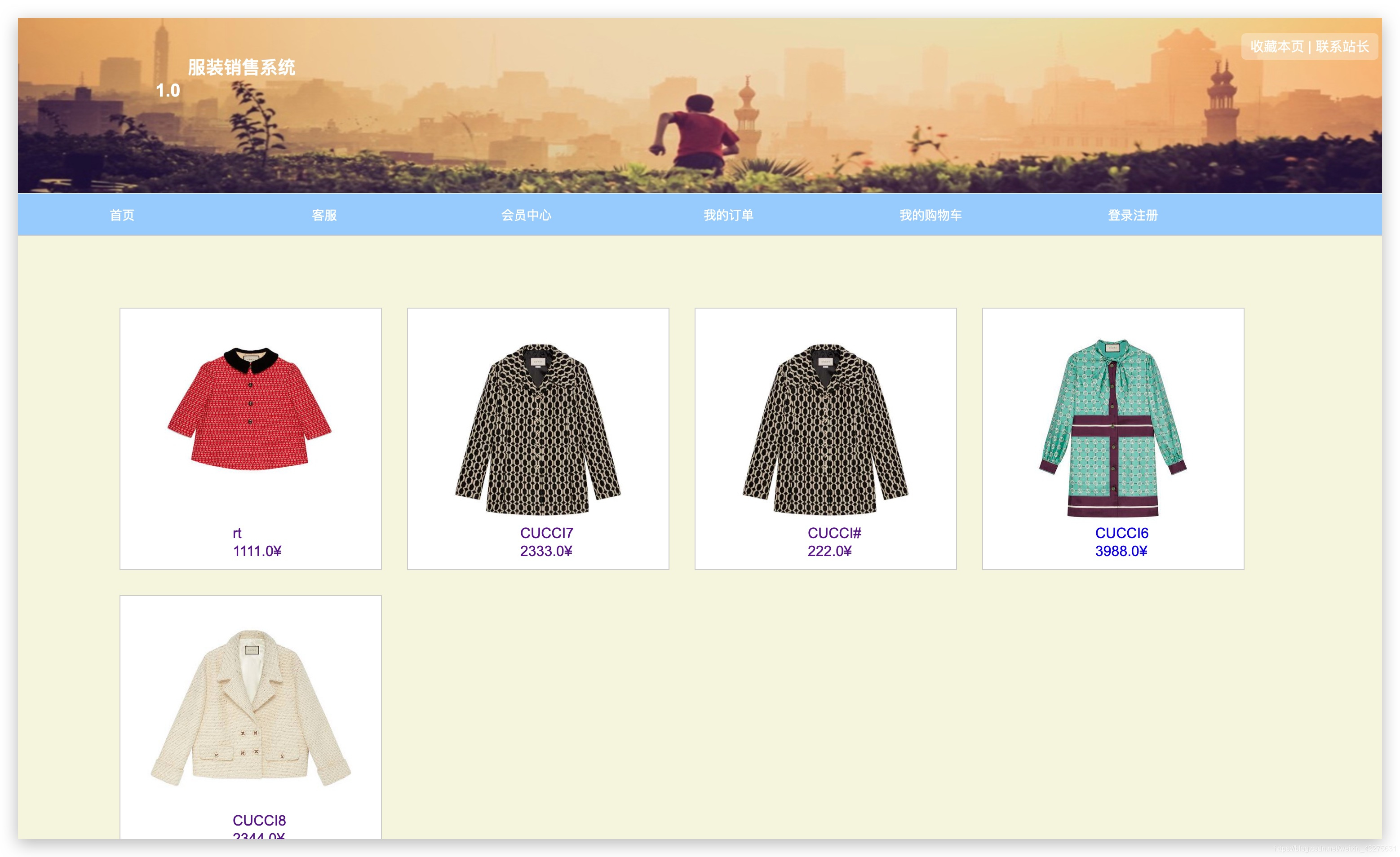This screenshot has width=1400, height=857.
Task: Open the 首页 navigation item
Action: [122, 215]
